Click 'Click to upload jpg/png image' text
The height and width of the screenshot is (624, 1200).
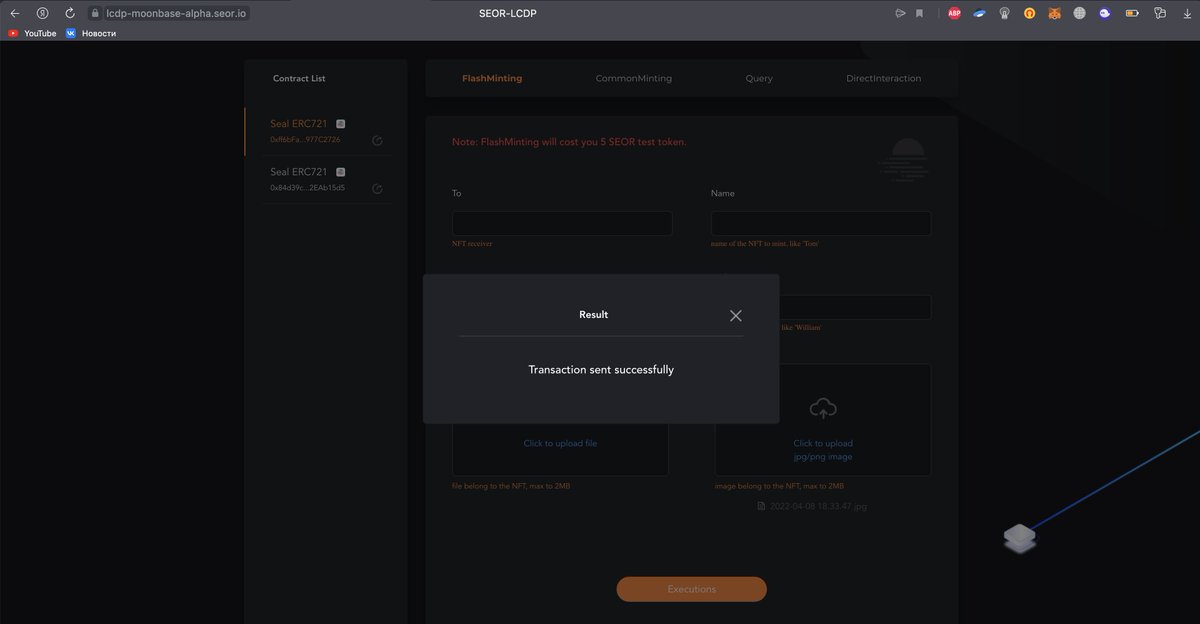pos(823,450)
